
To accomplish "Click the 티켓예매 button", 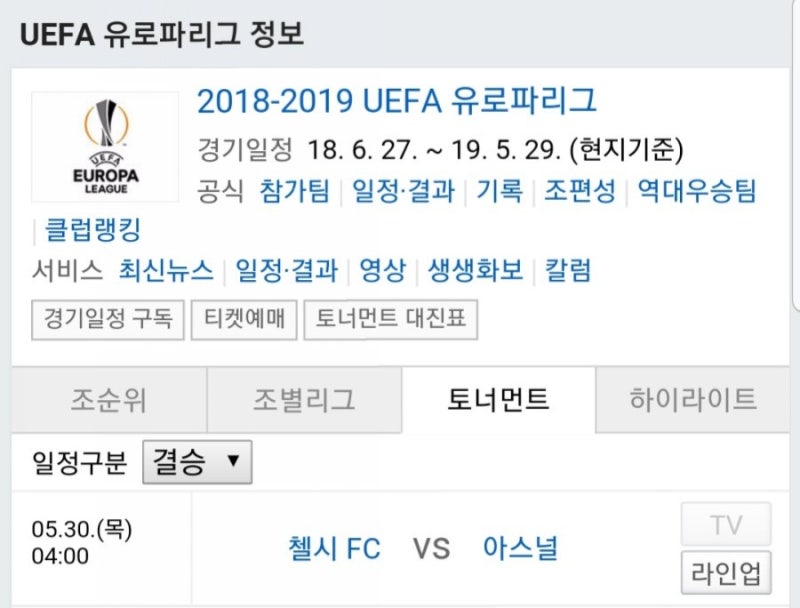I will coord(244,320).
